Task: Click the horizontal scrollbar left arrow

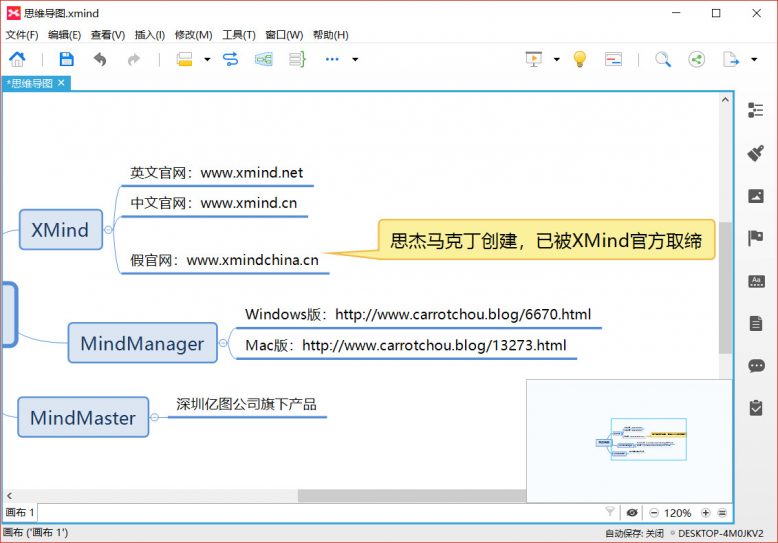Action: coord(9,495)
